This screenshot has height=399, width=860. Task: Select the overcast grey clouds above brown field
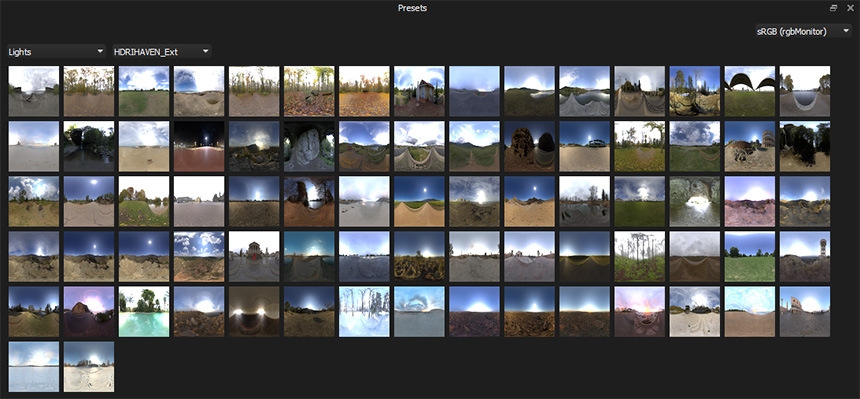click(x=694, y=256)
